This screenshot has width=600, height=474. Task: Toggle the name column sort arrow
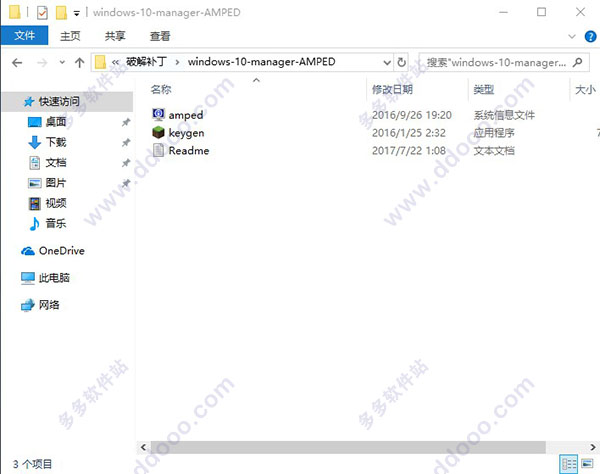256,80
